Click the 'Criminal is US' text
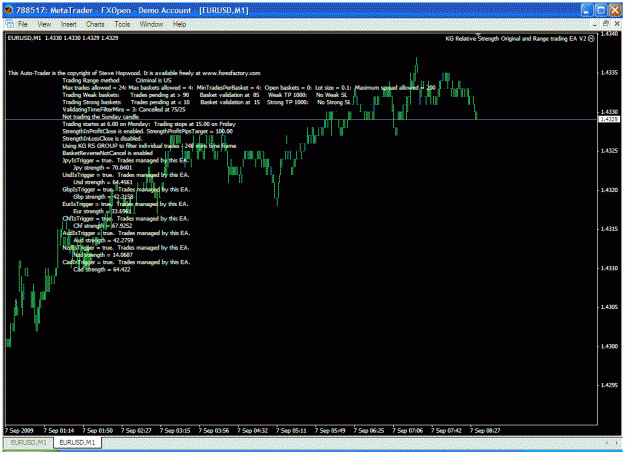The height and width of the screenshot is (452, 625). pyautogui.click(x=153, y=81)
